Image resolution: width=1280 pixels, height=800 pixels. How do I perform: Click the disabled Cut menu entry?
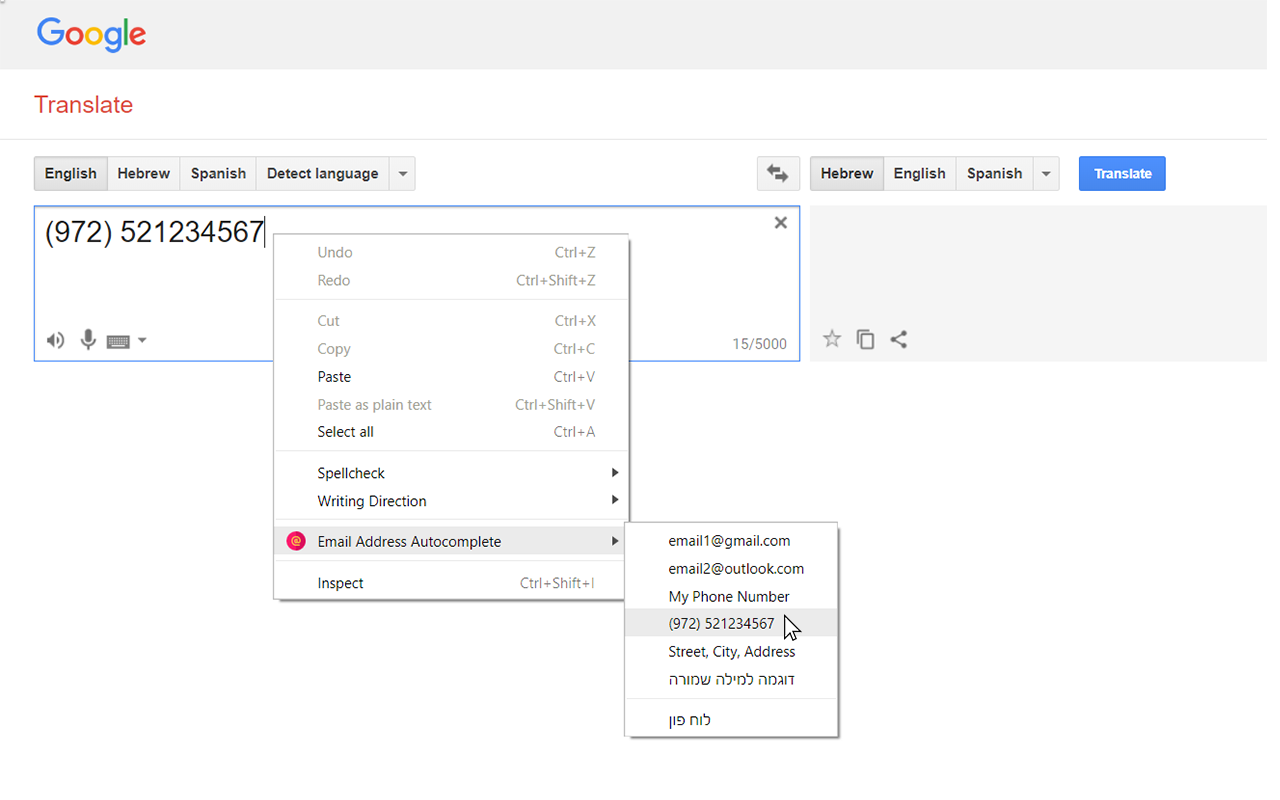tap(452, 321)
